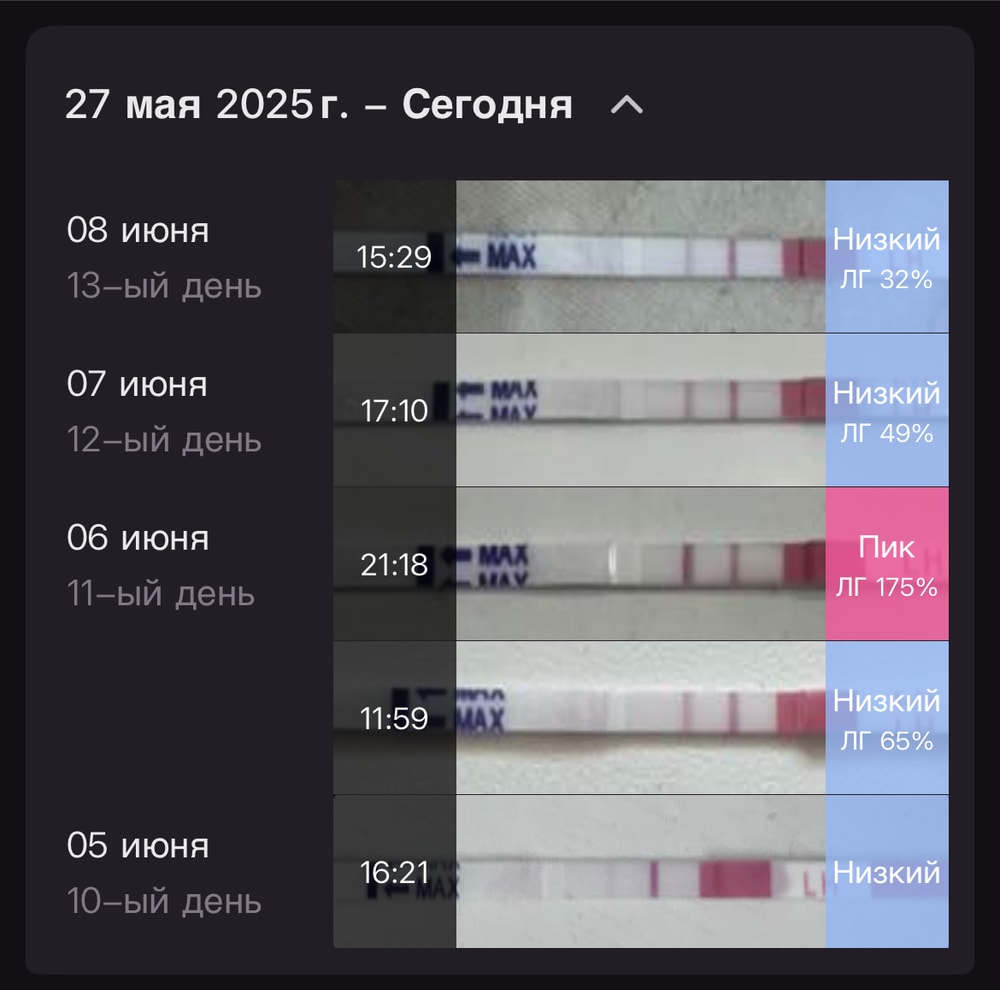This screenshot has width=1000, height=990.
Task: Select the Низкий ЛГ 32% result badge
Action: tap(887, 257)
